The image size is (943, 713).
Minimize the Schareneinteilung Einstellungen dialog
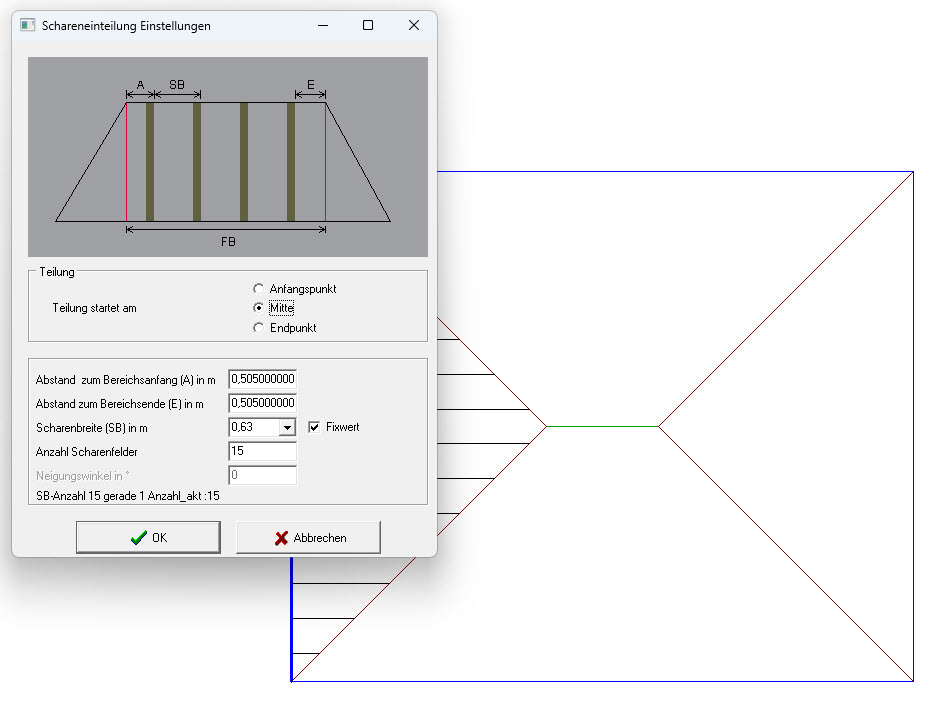coord(322,26)
